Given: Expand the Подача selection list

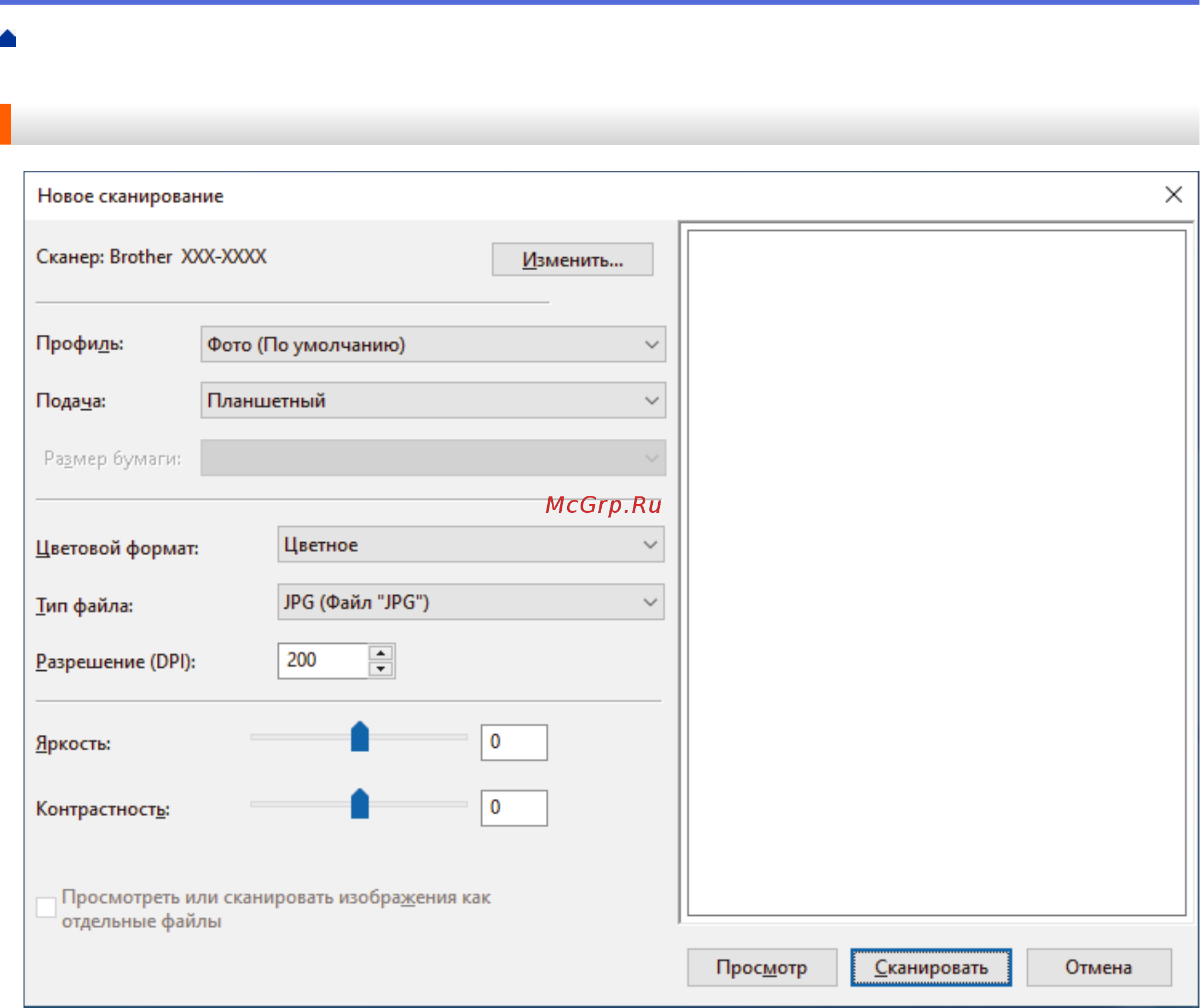Looking at the screenshot, I should tap(649, 400).
